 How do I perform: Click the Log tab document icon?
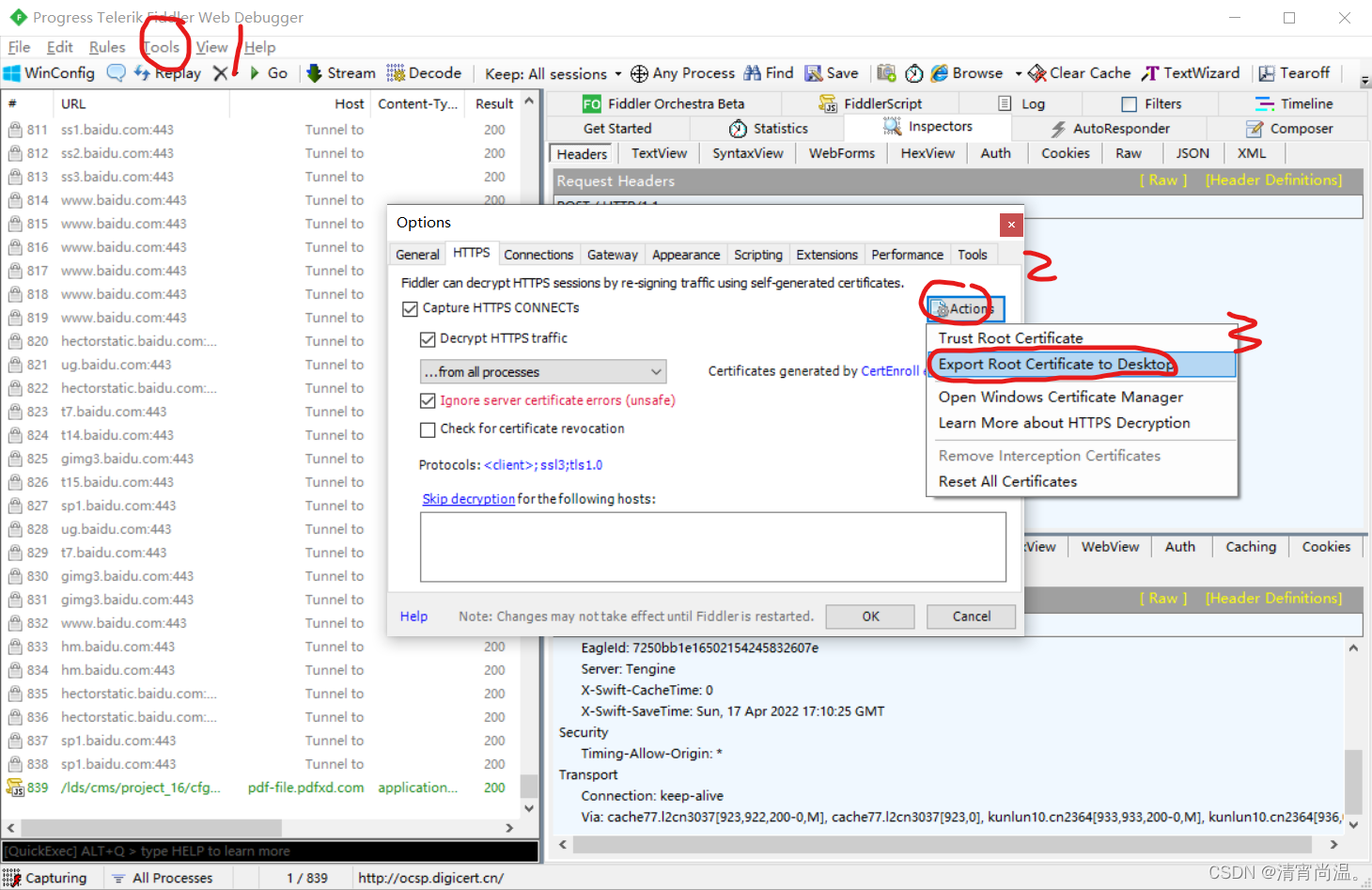[1005, 103]
